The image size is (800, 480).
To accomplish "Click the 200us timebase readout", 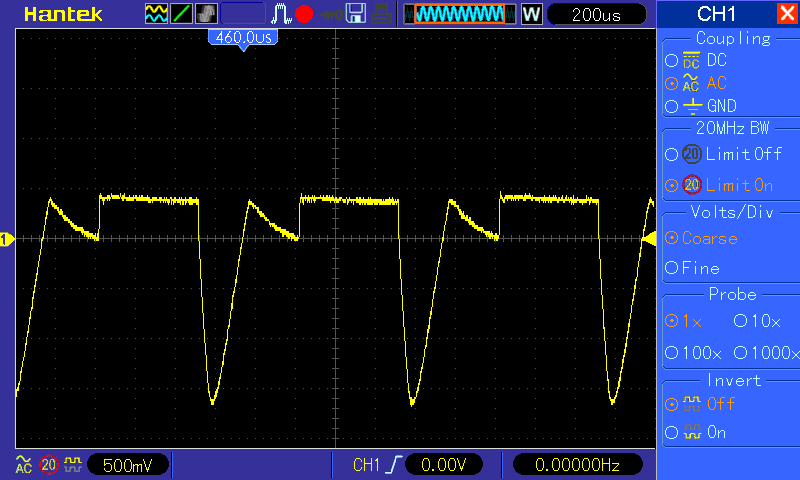I will click(596, 14).
